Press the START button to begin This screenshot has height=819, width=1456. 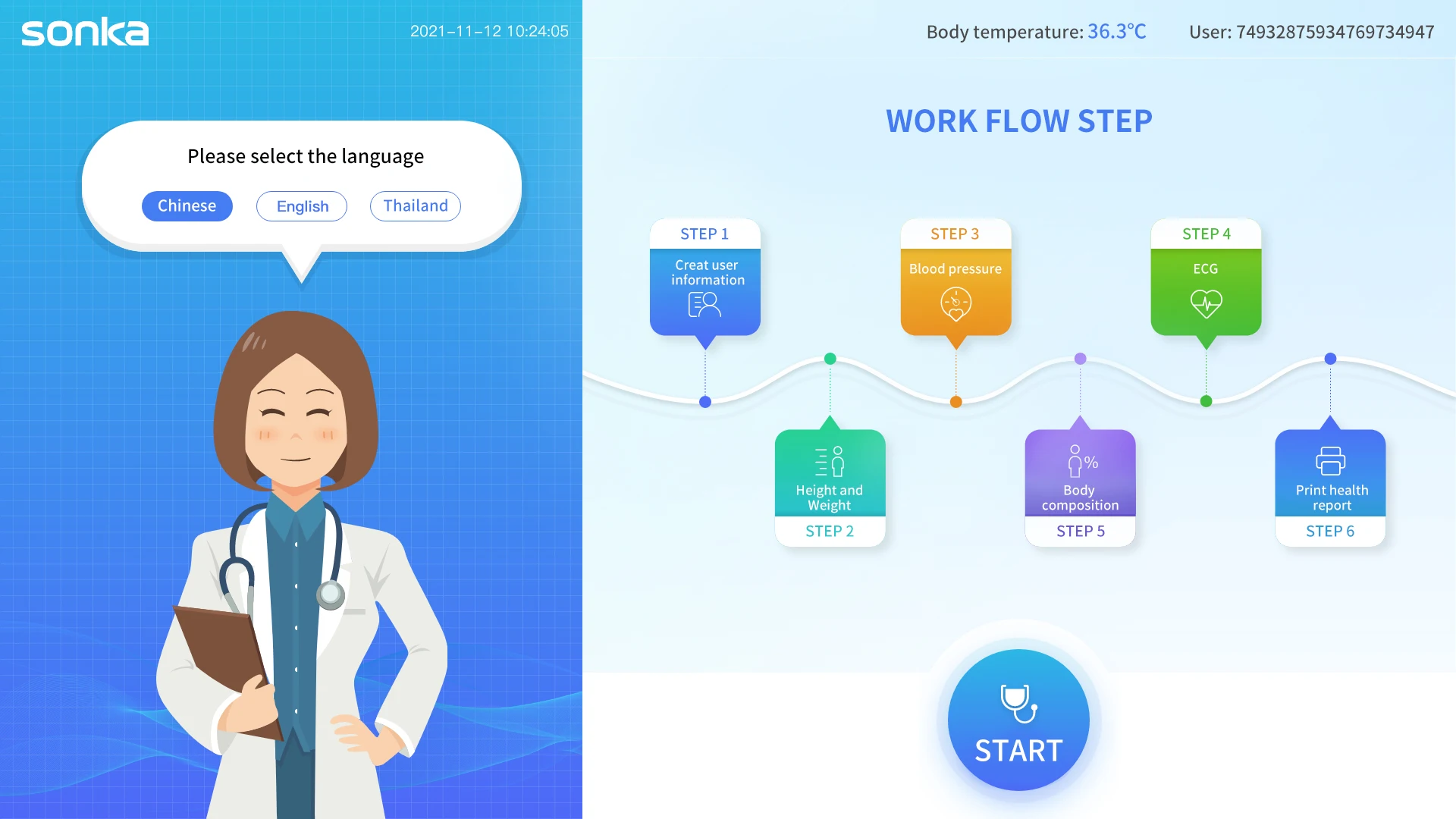pyautogui.click(x=1019, y=720)
